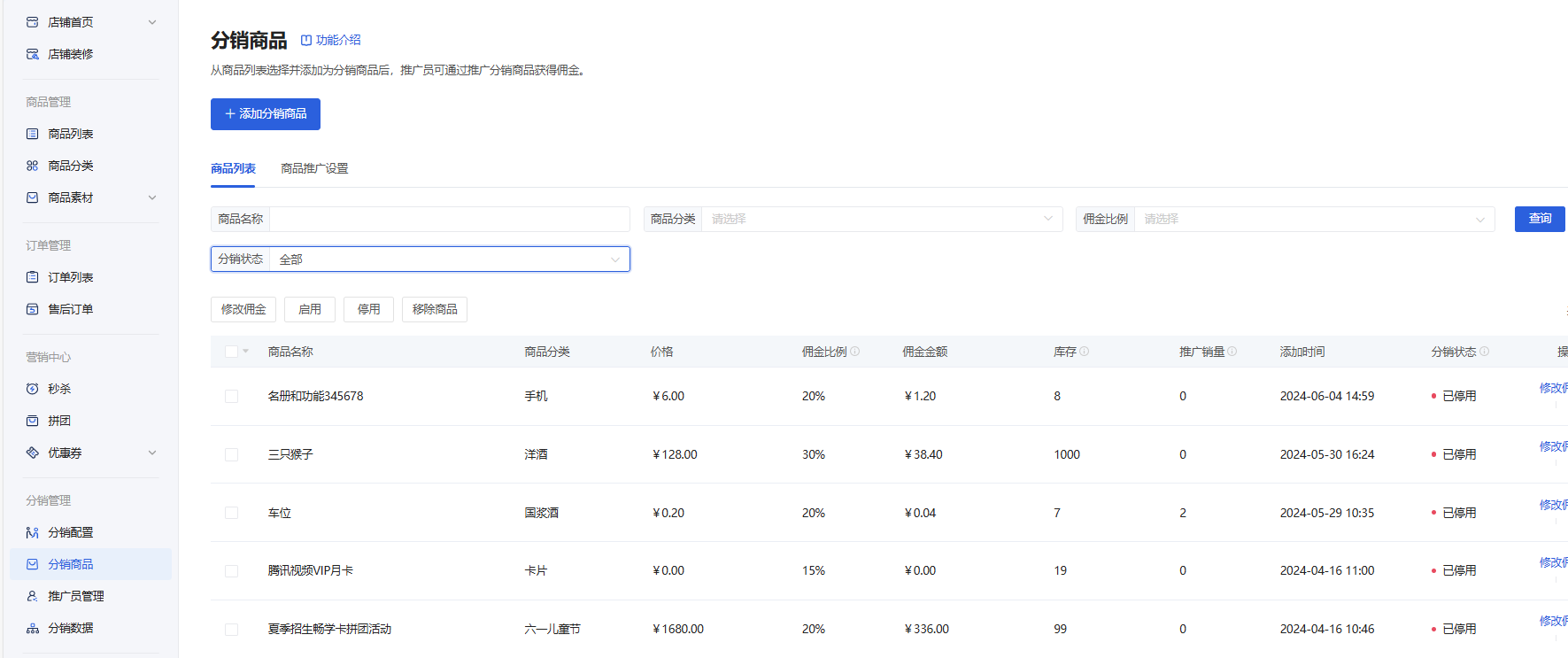Viewport: 1568px width, 658px height.
Task: Check the box for 腾讯视频VIP月卡 row
Action: pos(231,571)
